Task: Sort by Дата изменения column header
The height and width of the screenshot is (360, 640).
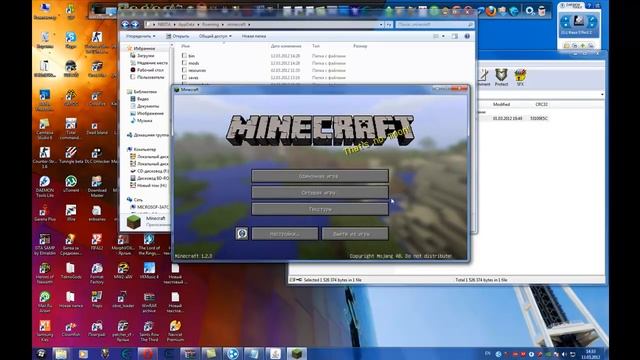Action: (x=286, y=46)
